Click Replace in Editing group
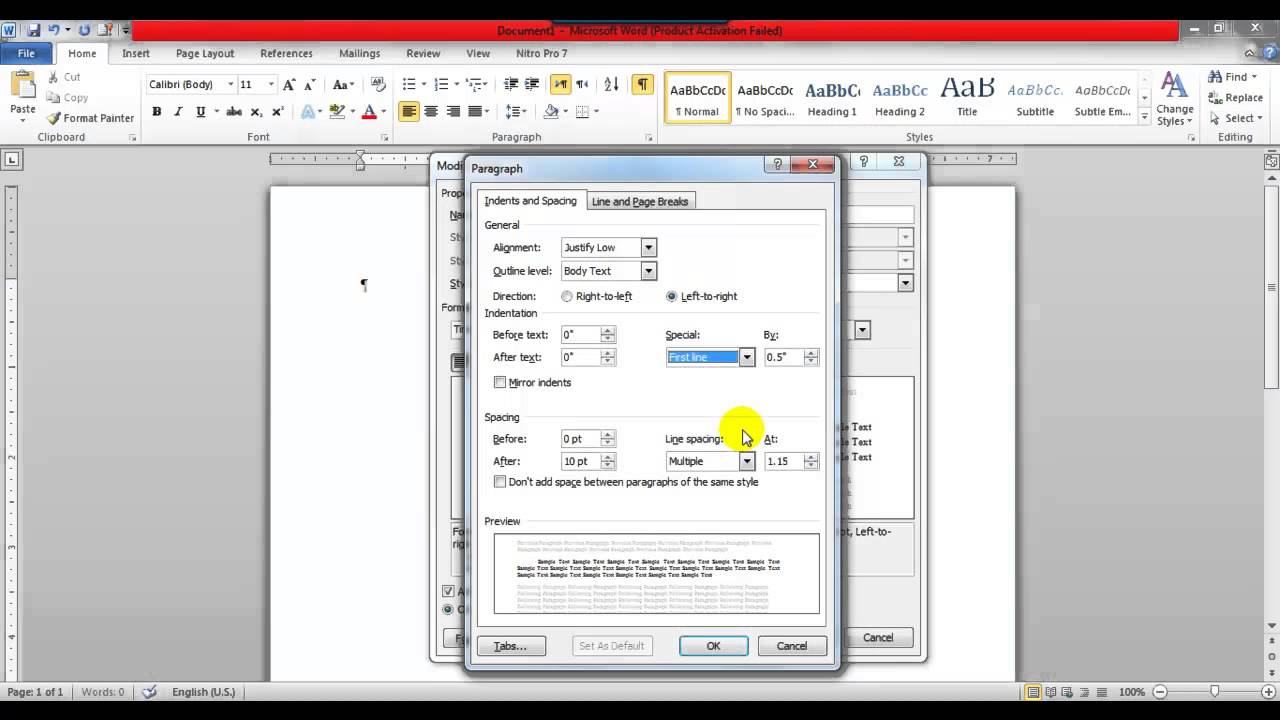The height and width of the screenshot is (720, 1280). pos(1235,98)
